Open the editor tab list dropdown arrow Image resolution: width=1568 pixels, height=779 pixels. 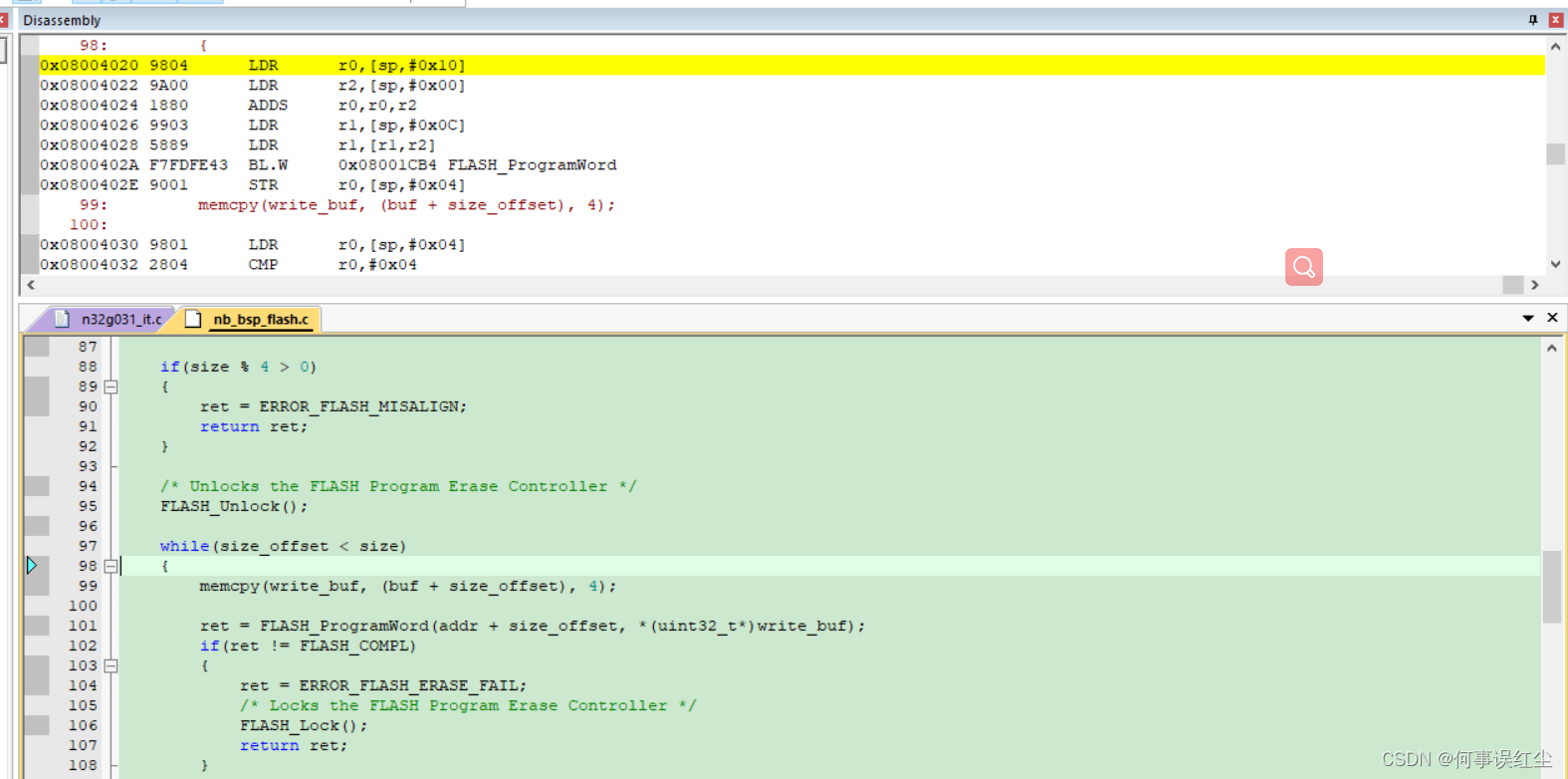tap(1528, 318)
